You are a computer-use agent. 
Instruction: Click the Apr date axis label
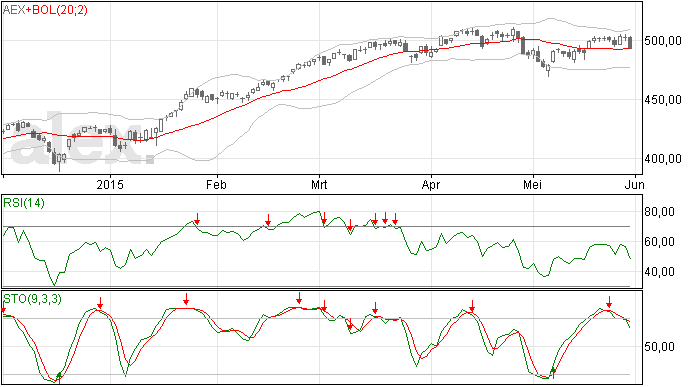(431, 184)
